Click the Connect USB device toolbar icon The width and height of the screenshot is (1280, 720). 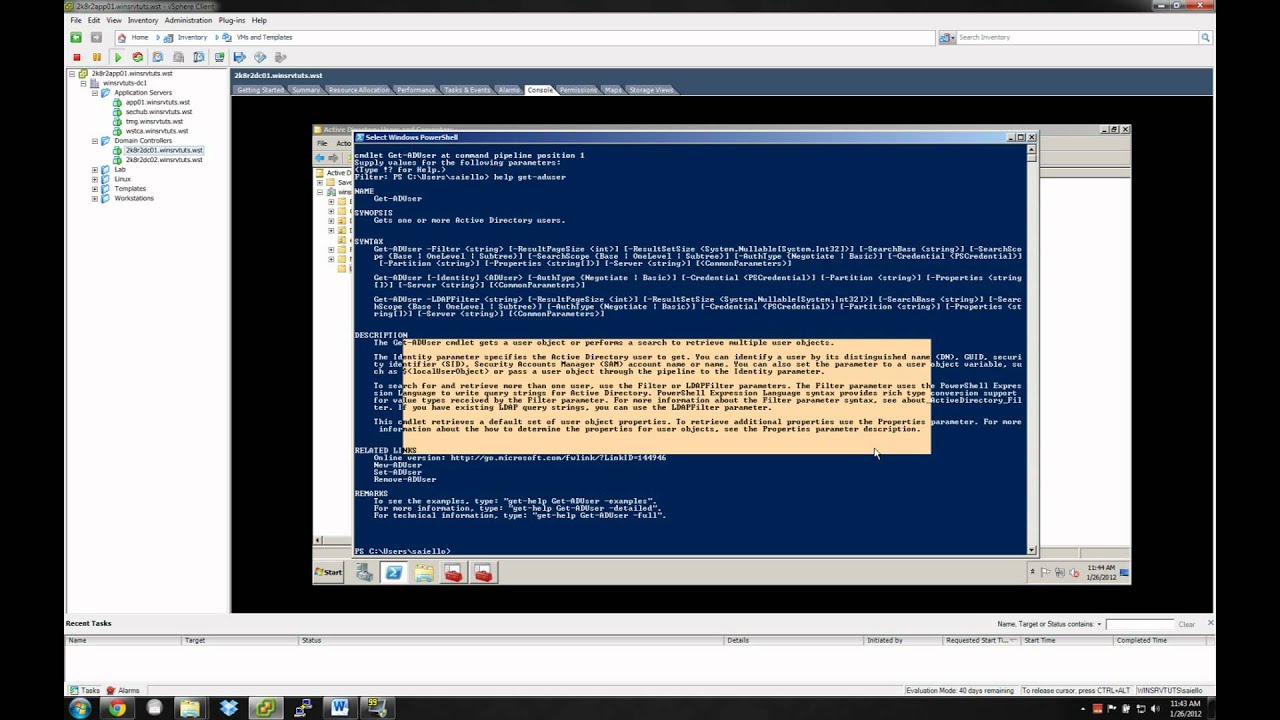click(280, 57)
